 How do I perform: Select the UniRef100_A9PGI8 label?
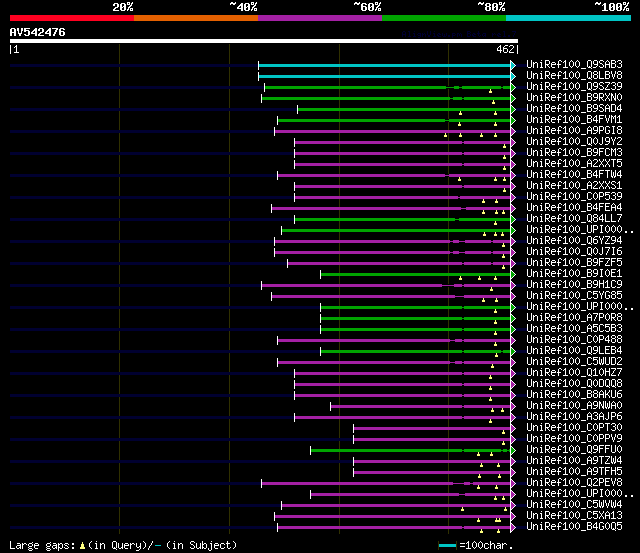click(574, 131)
